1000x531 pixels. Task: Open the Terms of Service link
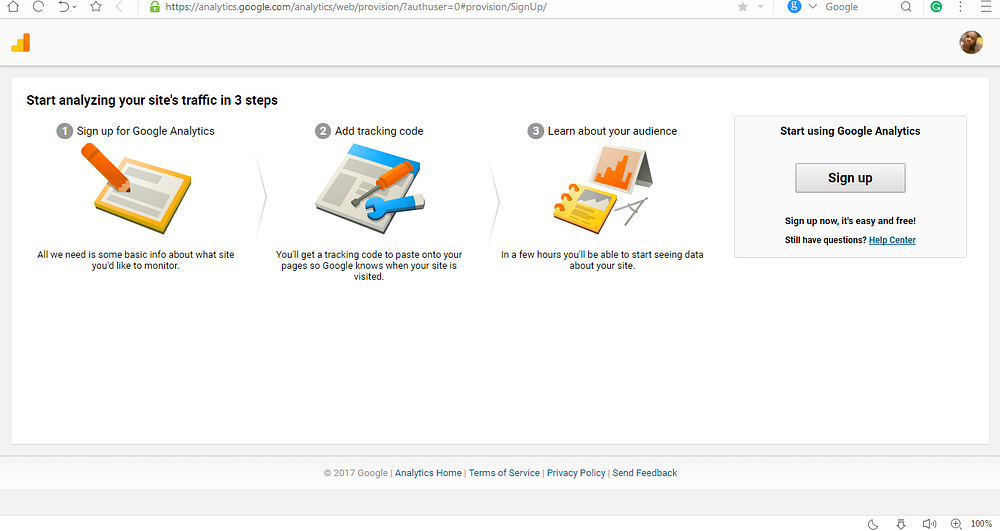(504, 473)
